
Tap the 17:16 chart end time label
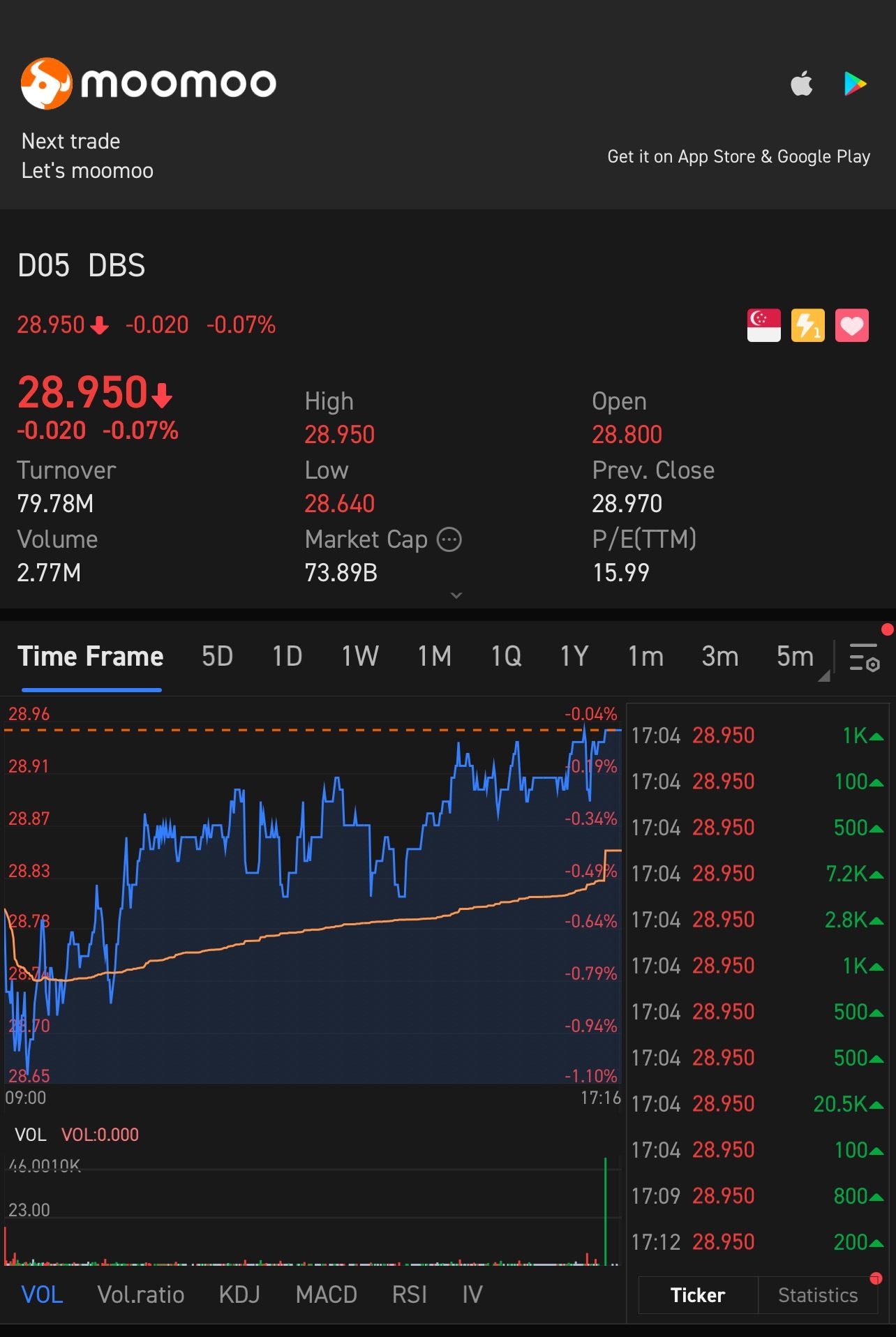tap(601, 1098)
